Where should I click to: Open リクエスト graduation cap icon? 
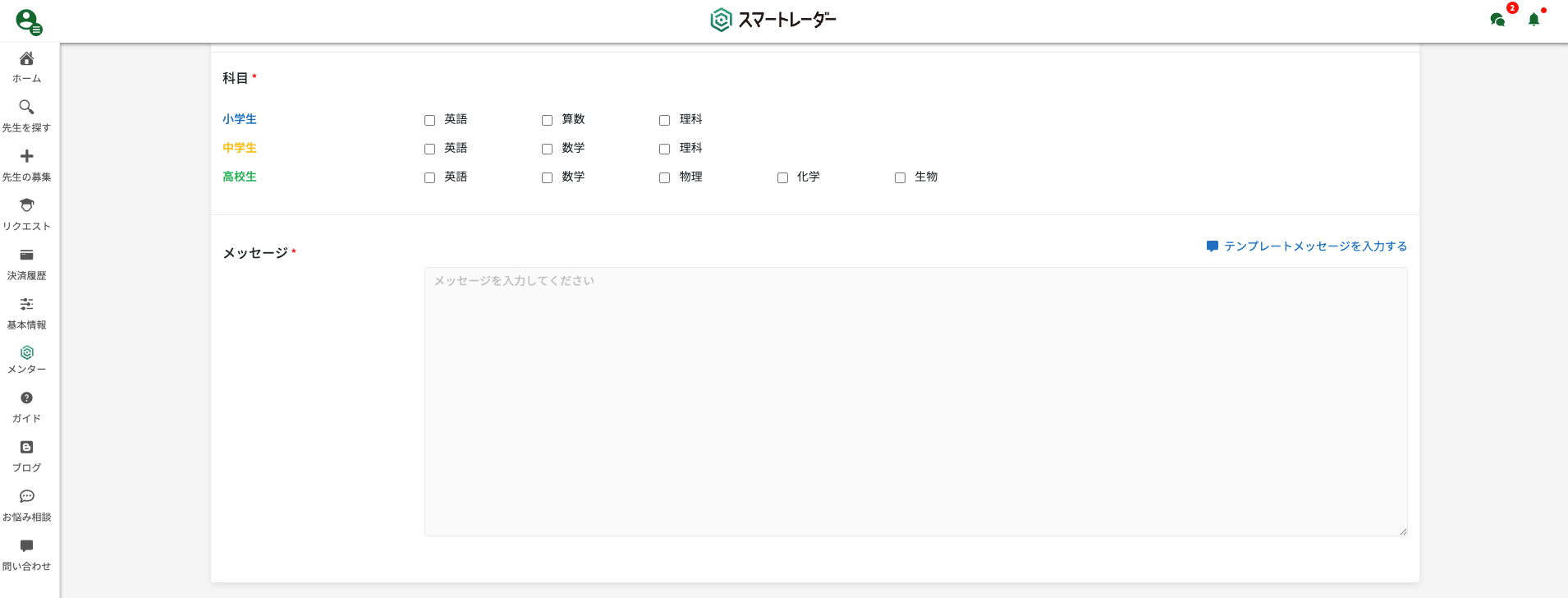(x=26, y=205)
